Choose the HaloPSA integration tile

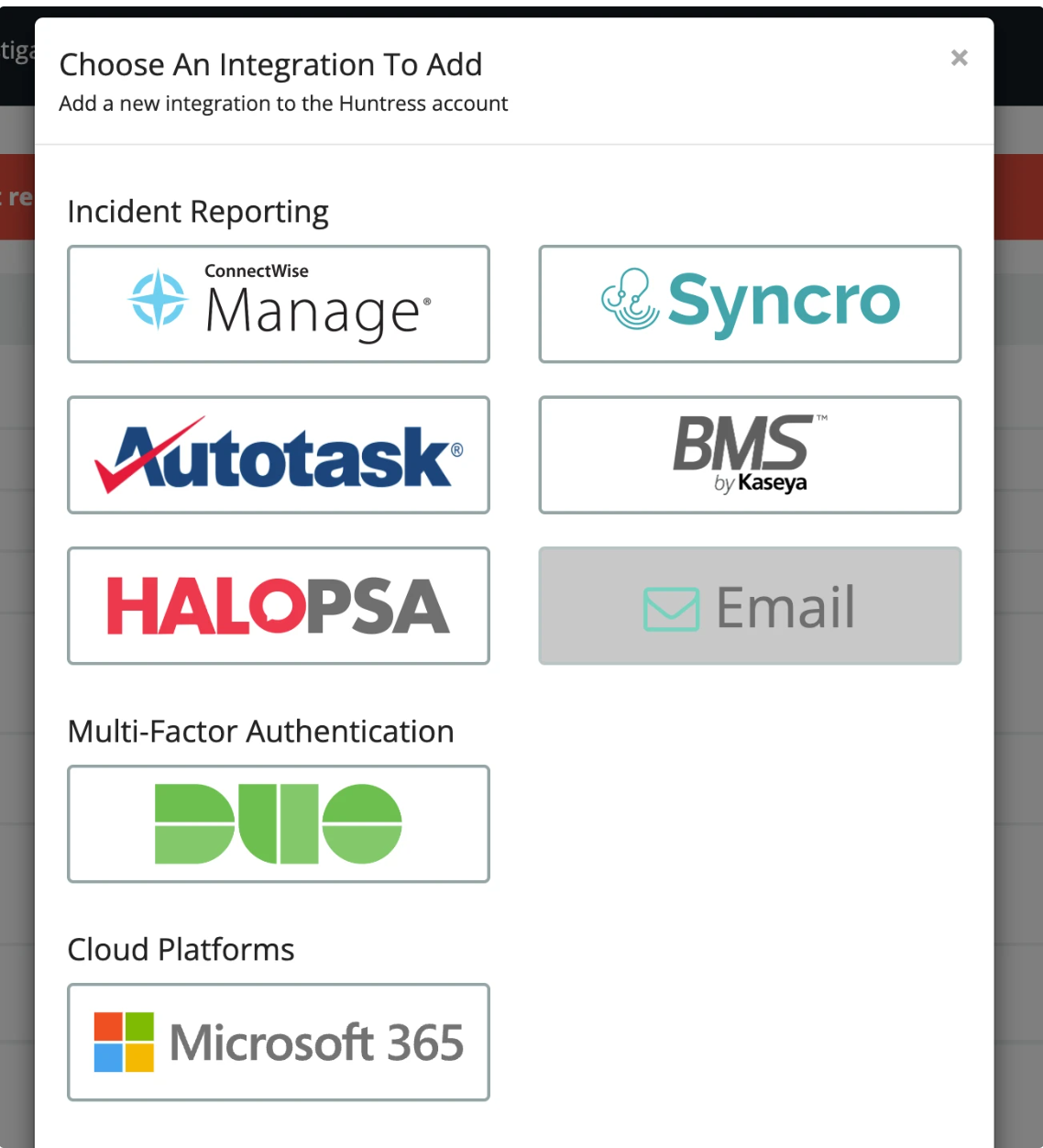[x=279, y=606]
